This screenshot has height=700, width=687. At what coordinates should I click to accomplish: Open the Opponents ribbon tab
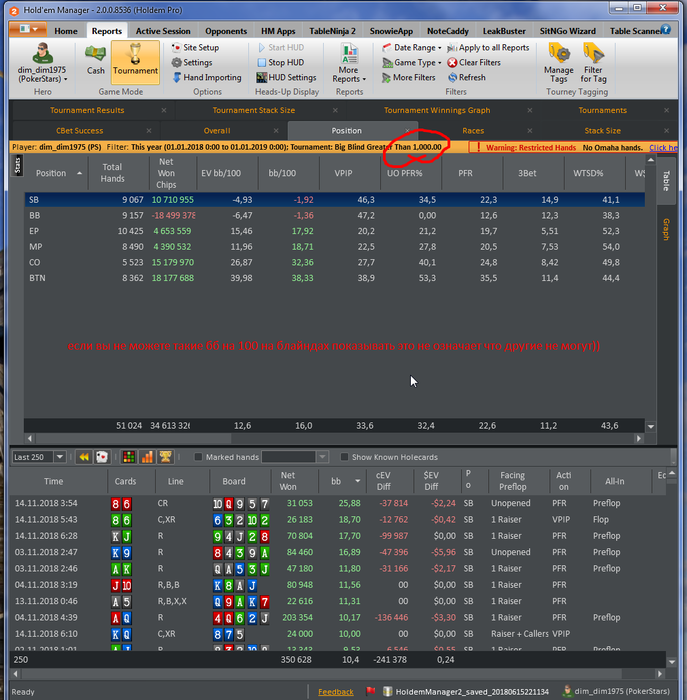(226, 31)
